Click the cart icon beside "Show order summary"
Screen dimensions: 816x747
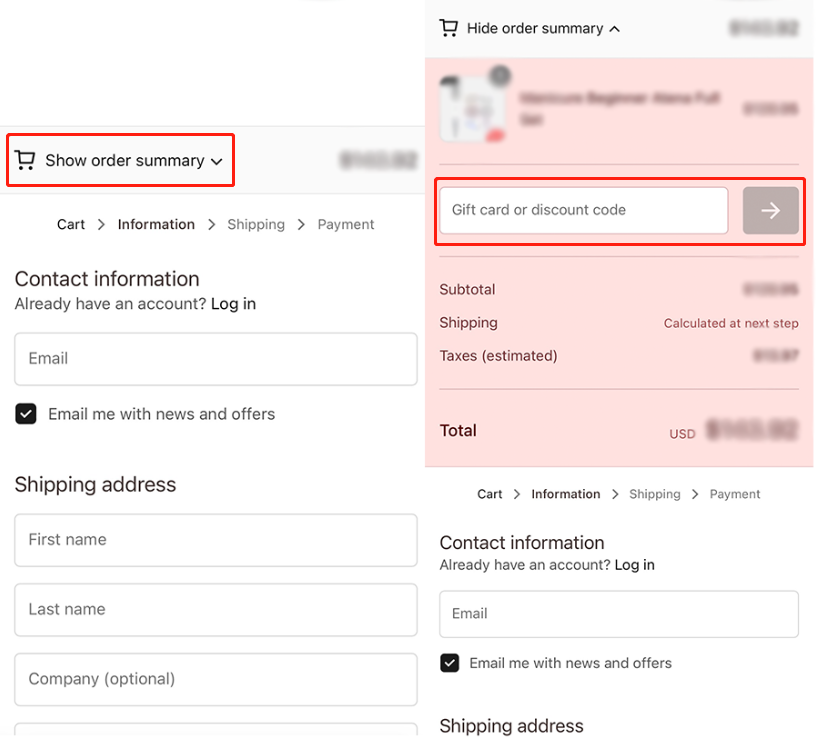[x=25, y=160]
